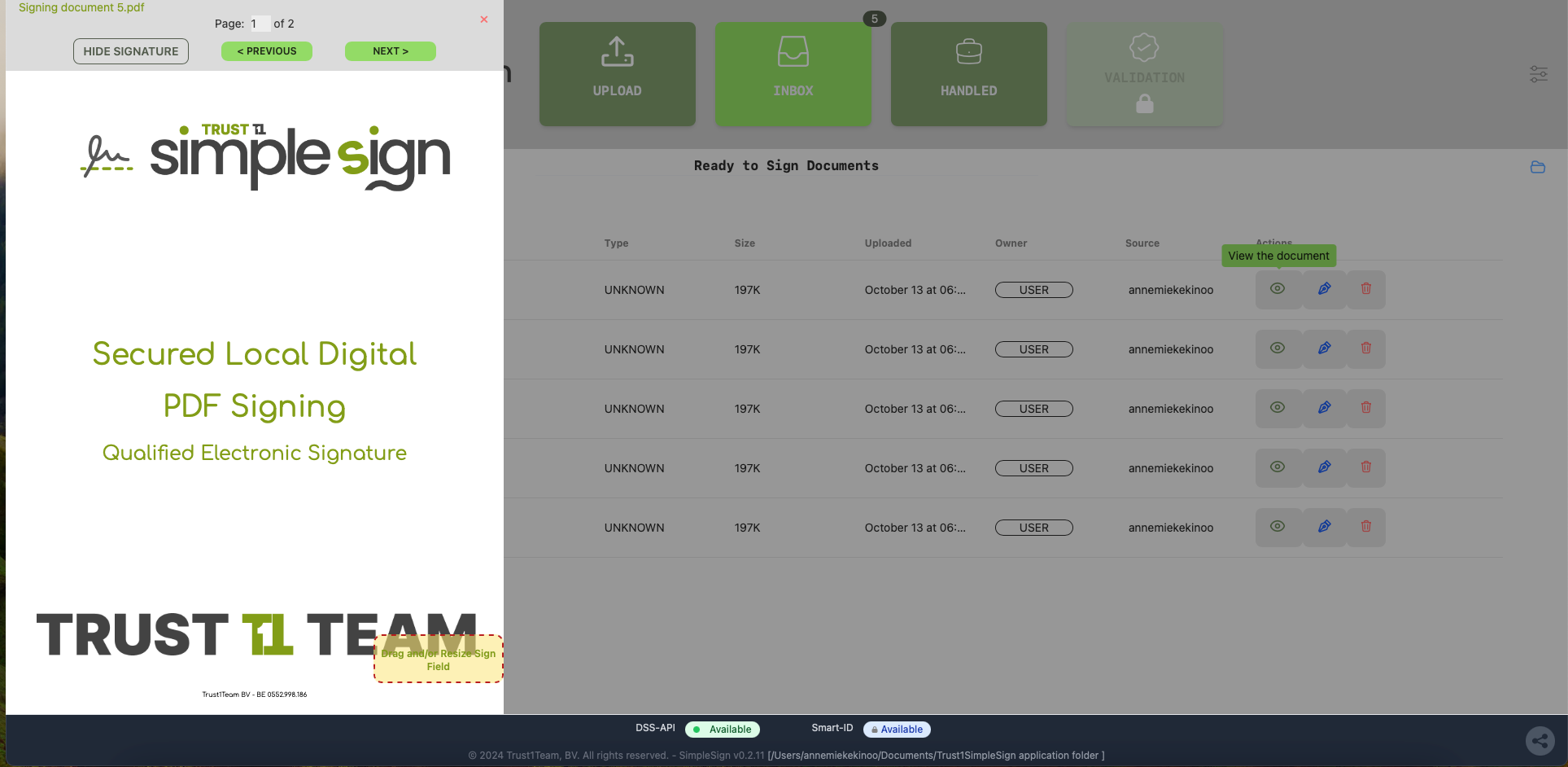Click the Ready to Sign Documents heading
Image resolution: width=1568 pixels, height=767 pixels.
pyautogui.click(x=786, y=166)
